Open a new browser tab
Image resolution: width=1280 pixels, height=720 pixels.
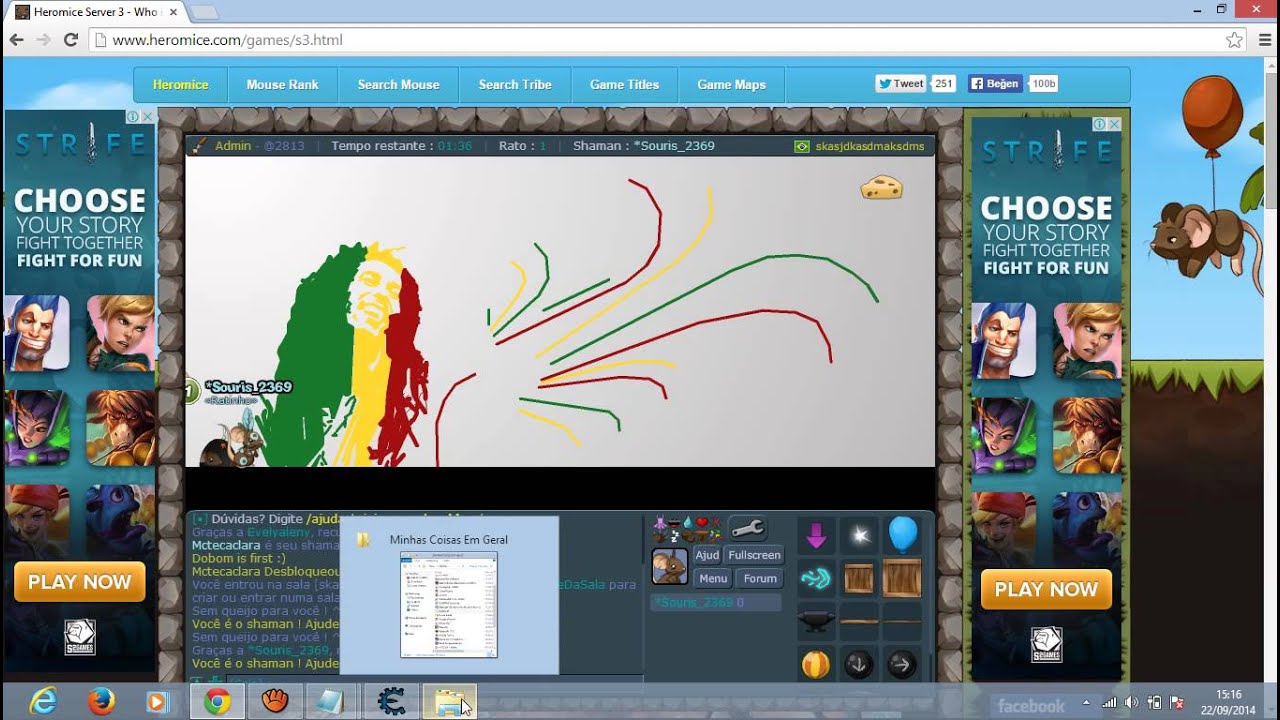tap(204, 12)
